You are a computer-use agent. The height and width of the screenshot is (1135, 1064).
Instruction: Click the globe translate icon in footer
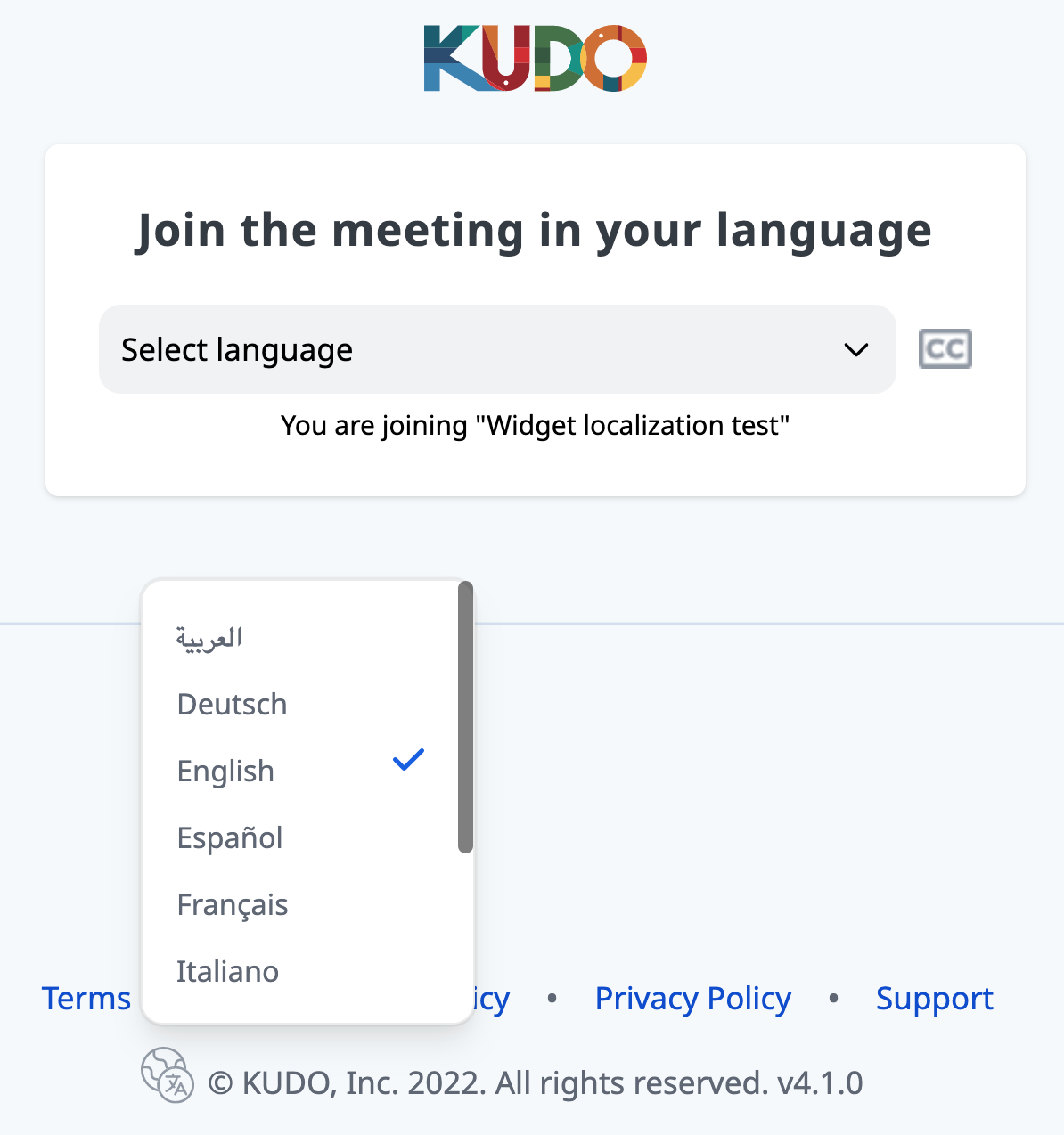point(168,1074)
